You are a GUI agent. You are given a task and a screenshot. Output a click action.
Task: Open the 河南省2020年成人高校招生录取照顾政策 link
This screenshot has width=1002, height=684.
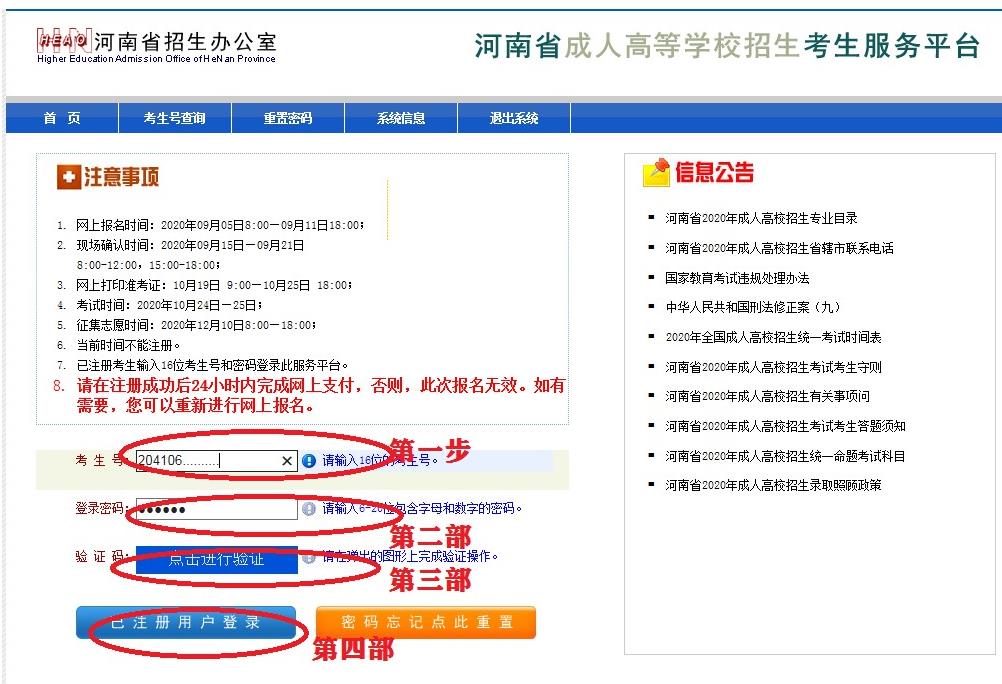pos(773,485)
